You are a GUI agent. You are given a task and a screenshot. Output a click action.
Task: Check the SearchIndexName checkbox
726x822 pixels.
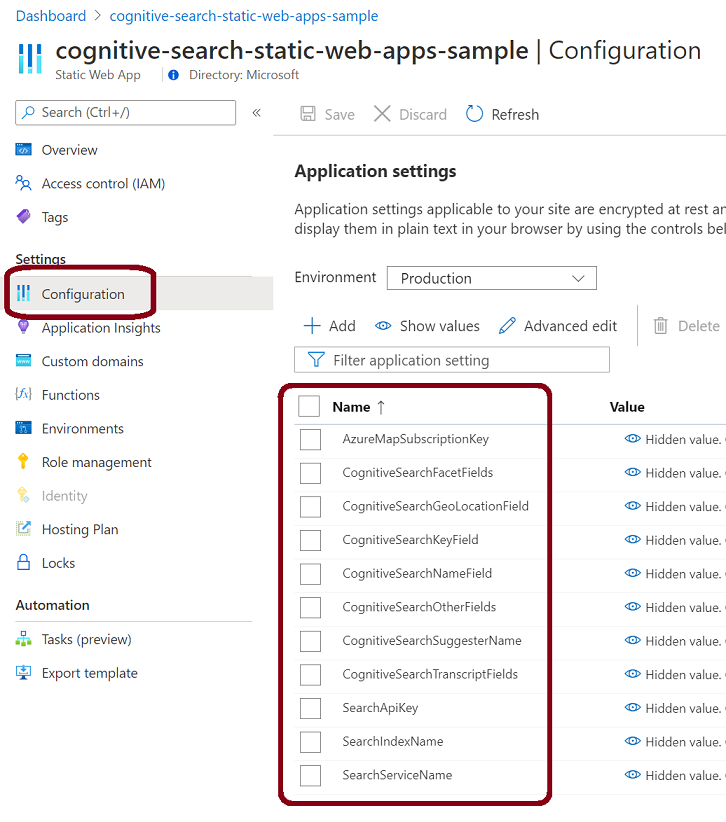[x=310, y=742]
